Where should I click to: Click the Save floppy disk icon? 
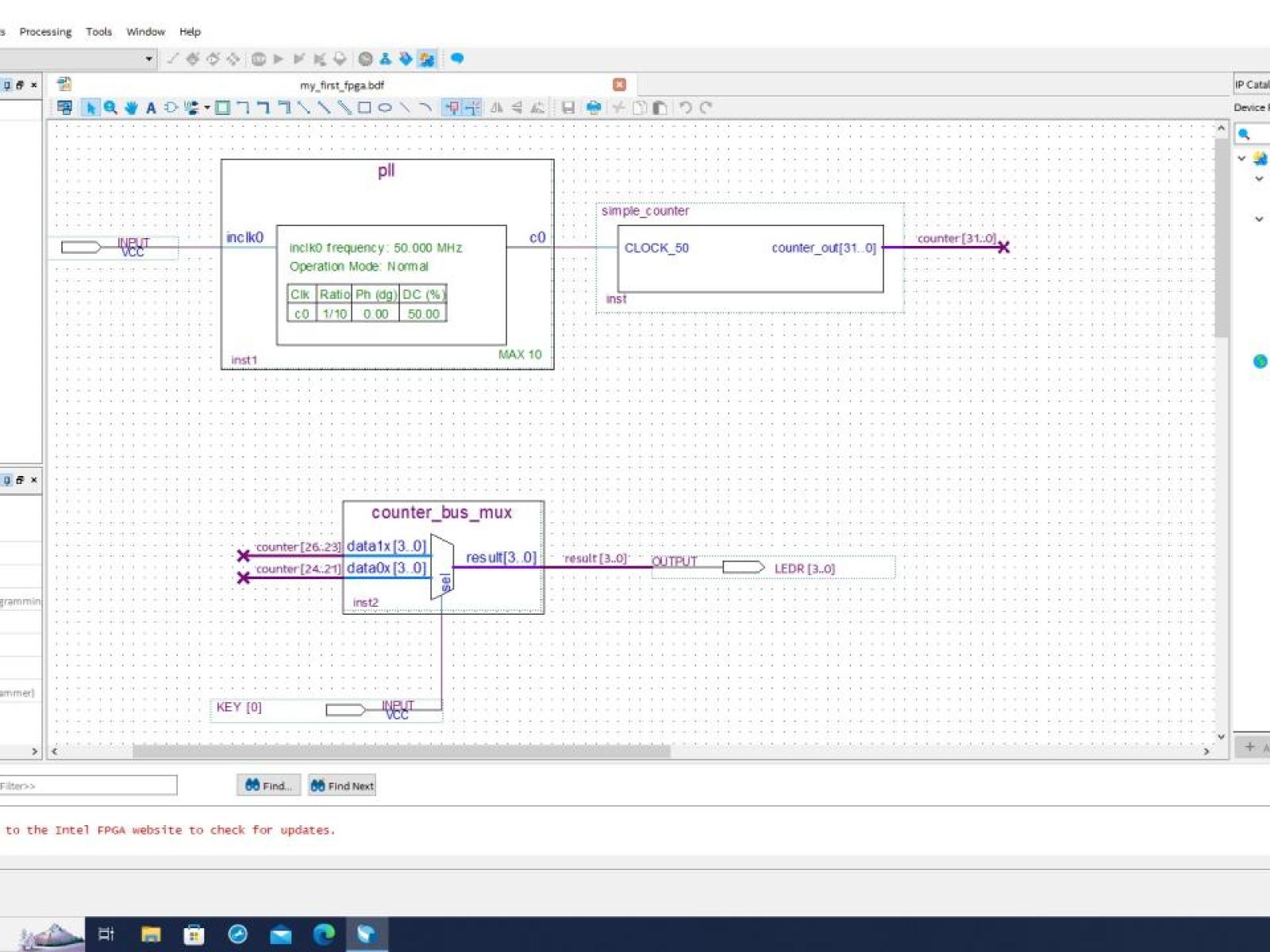(568, 108)
